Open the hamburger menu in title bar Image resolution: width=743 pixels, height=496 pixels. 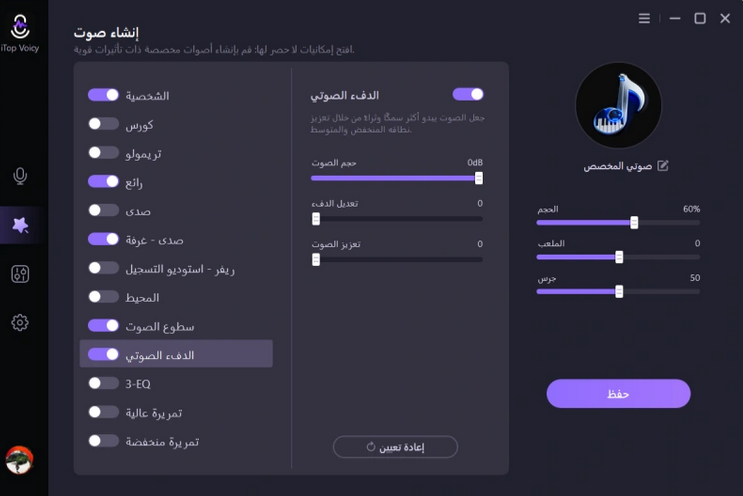[644, 18]
